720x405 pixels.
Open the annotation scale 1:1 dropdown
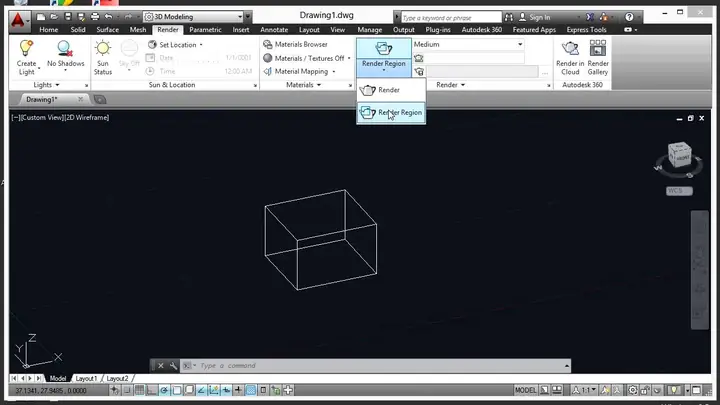(x=584, y=390)
